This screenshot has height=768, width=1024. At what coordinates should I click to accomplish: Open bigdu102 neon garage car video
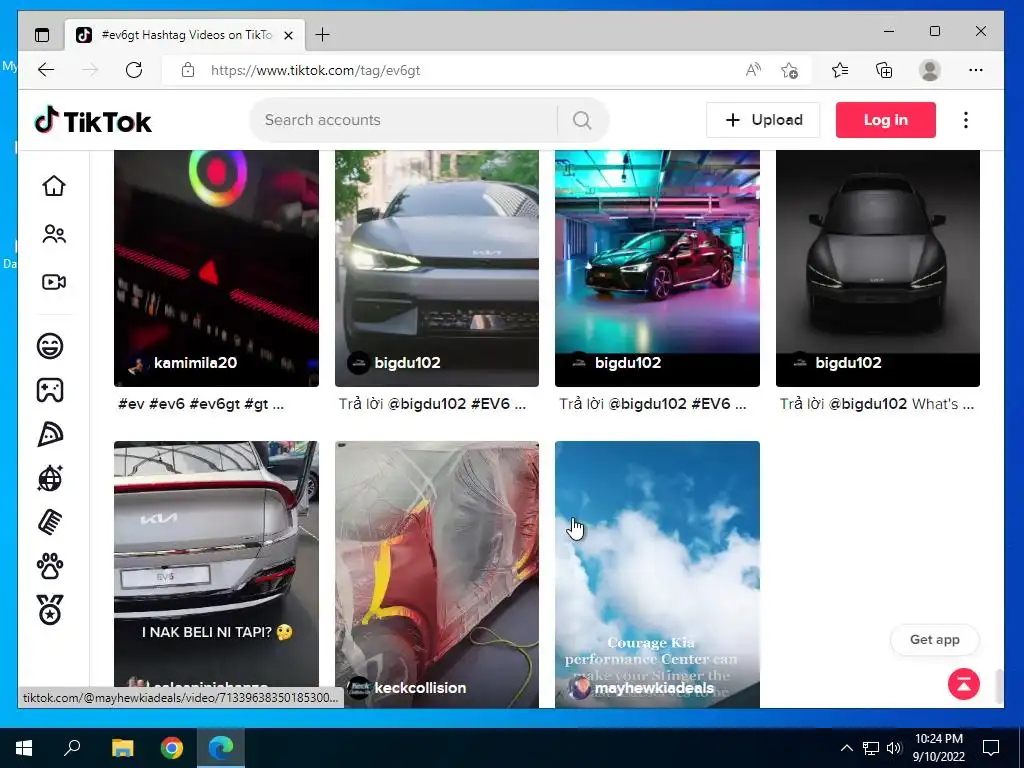pos(657,268)
